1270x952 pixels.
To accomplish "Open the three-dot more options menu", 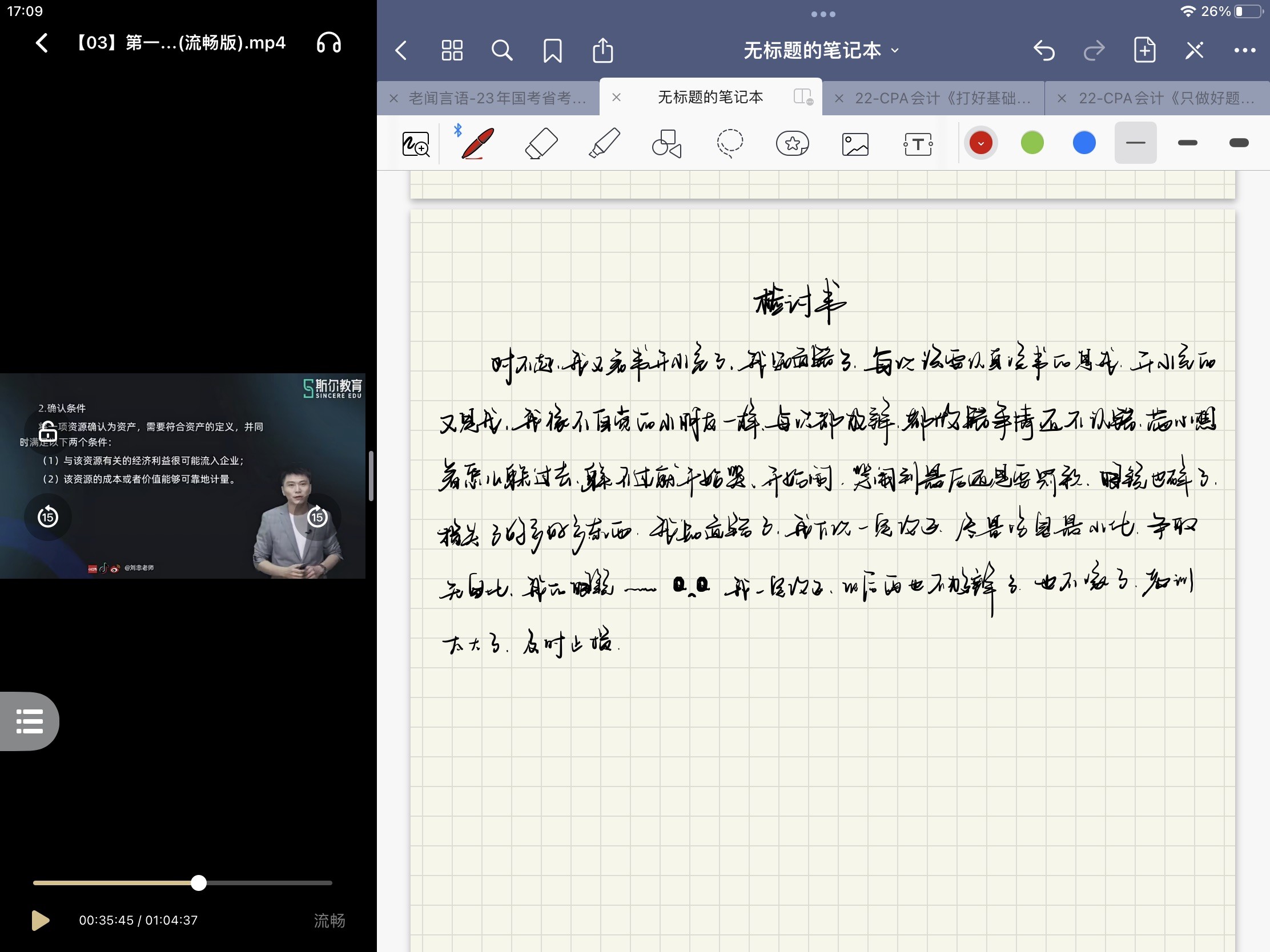I will coord(1244,50).
